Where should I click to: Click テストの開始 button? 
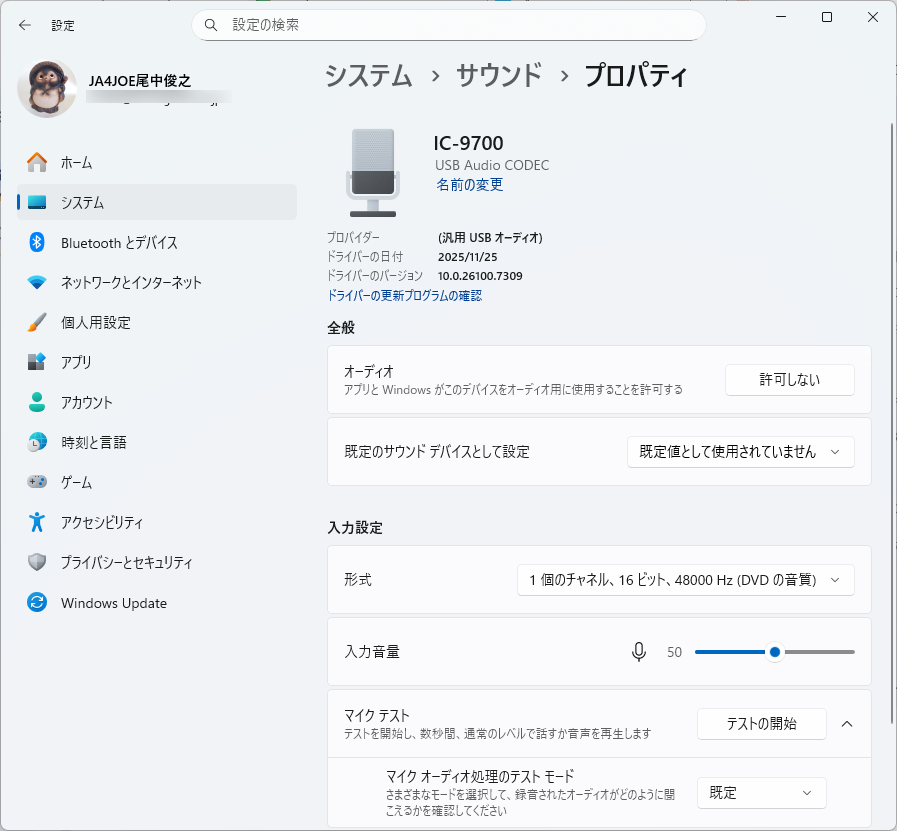761,723
